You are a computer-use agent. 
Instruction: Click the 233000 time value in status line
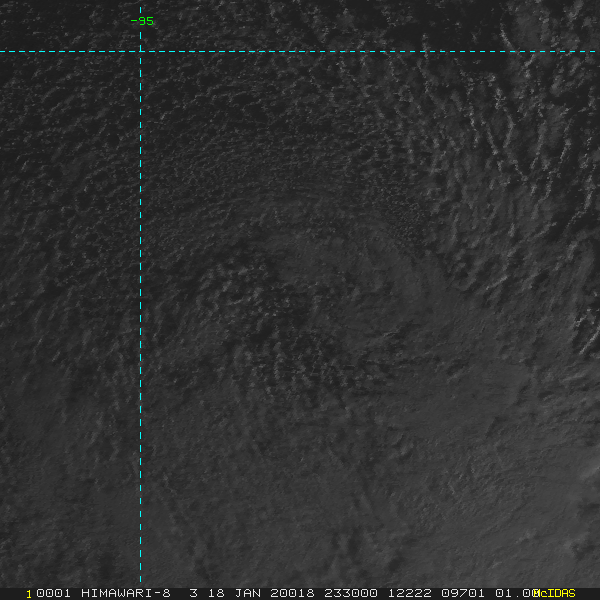351,593
